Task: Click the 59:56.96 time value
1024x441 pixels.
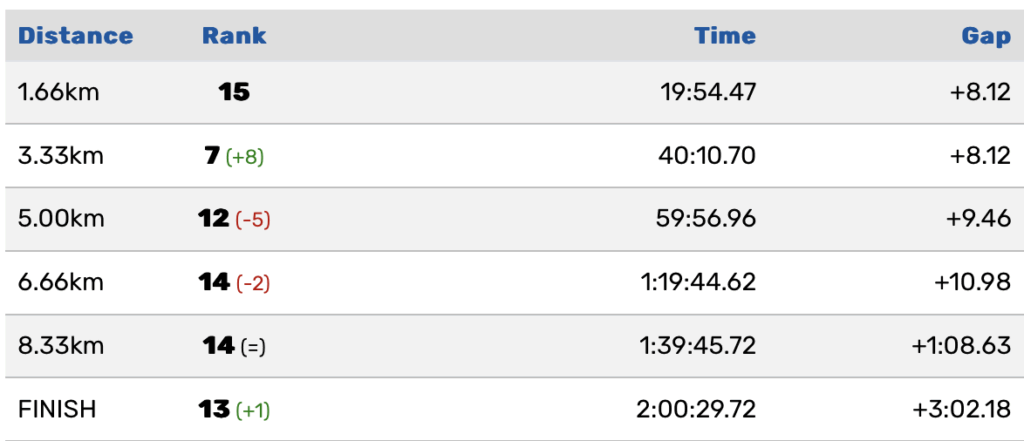Action: tap(707, 219)
